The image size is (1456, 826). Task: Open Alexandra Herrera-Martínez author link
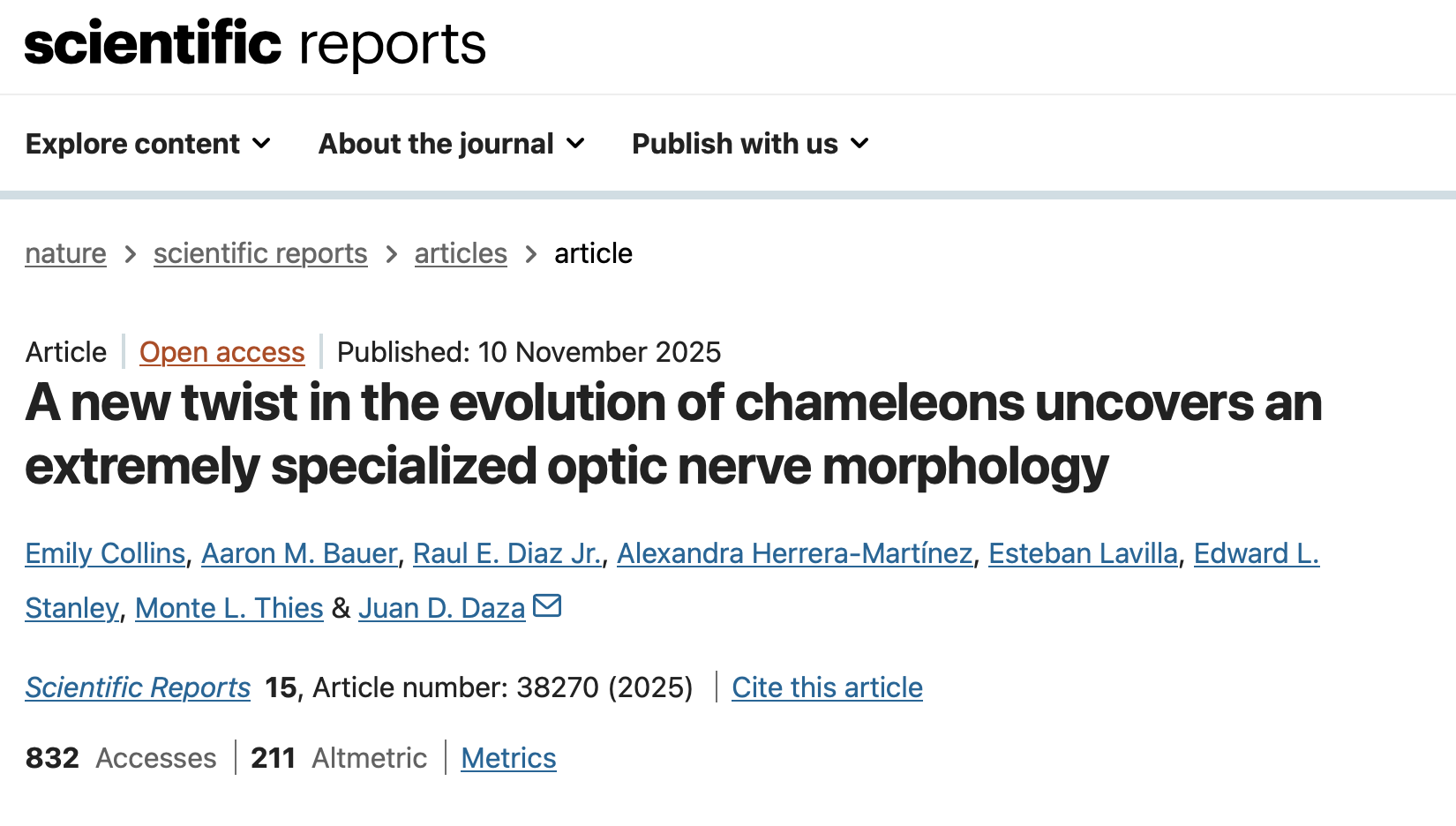pyautogui.click(x=794, y=553)
